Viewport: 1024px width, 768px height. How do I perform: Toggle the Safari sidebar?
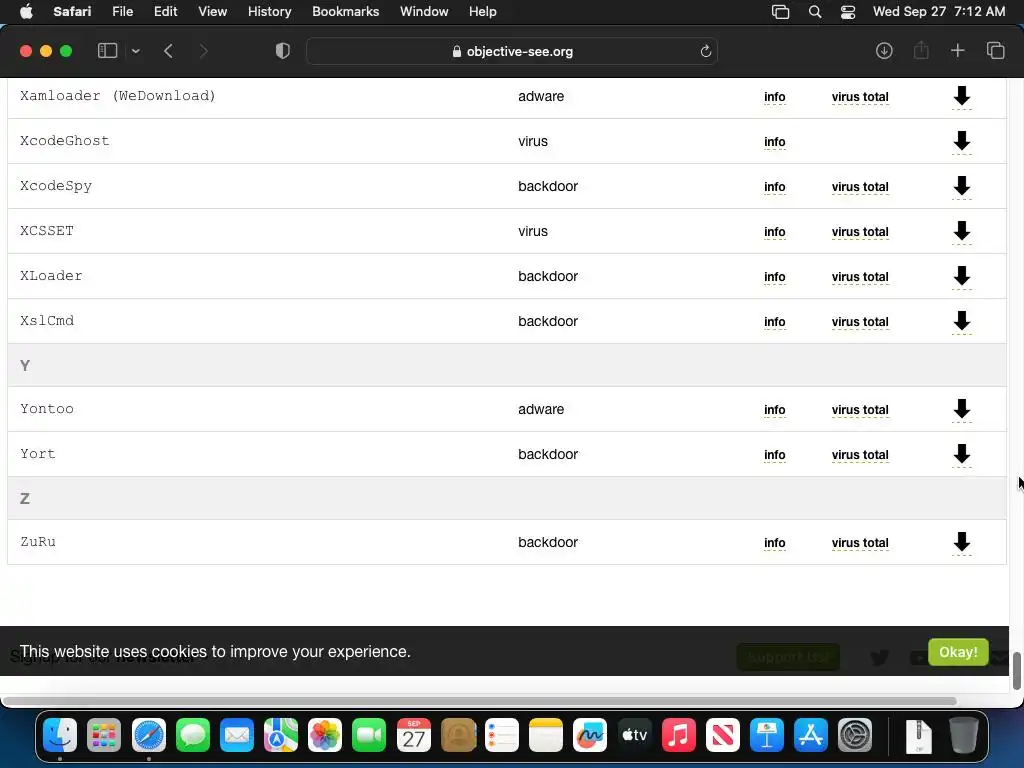click(107, 51)
